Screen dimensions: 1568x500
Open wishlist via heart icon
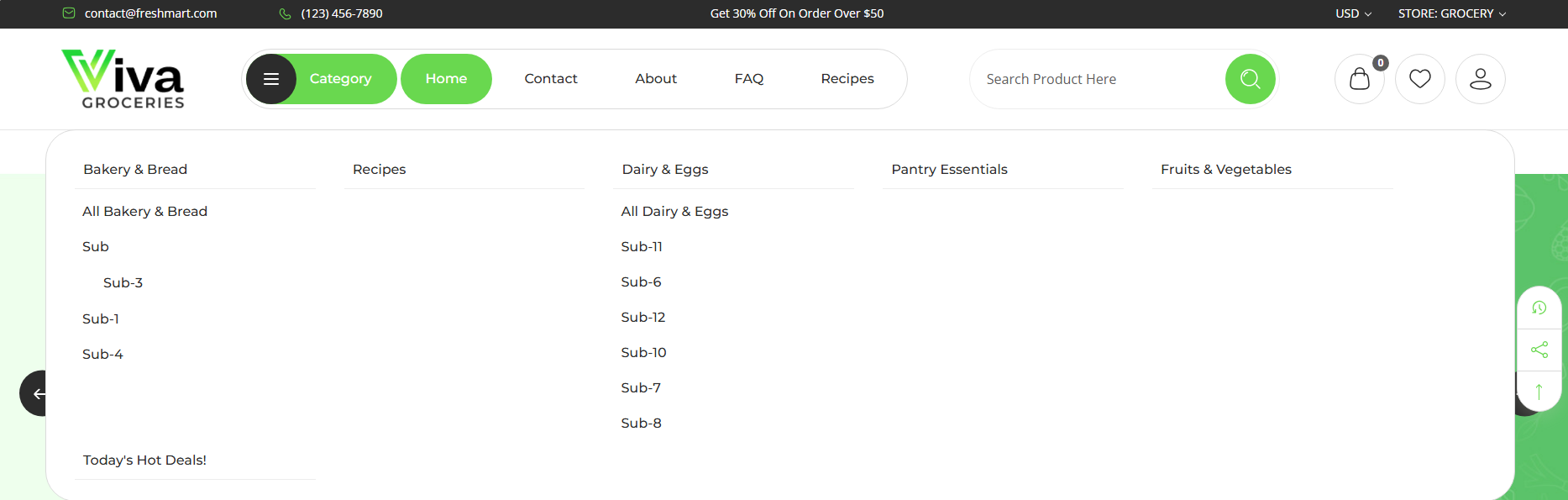[x=1419, y=79]
